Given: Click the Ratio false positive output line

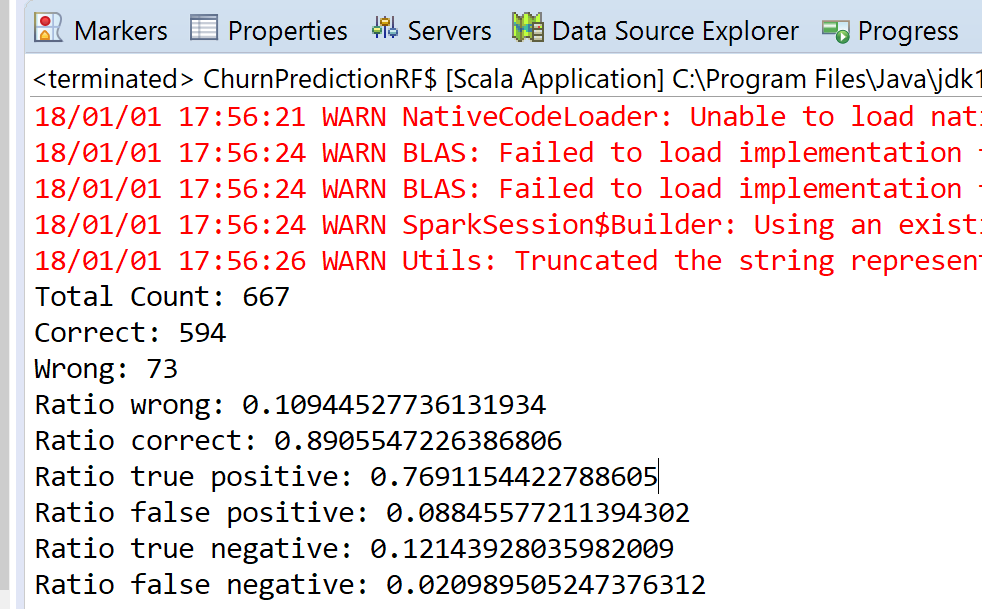Looking at the screenshot, I should click(362, 513).
